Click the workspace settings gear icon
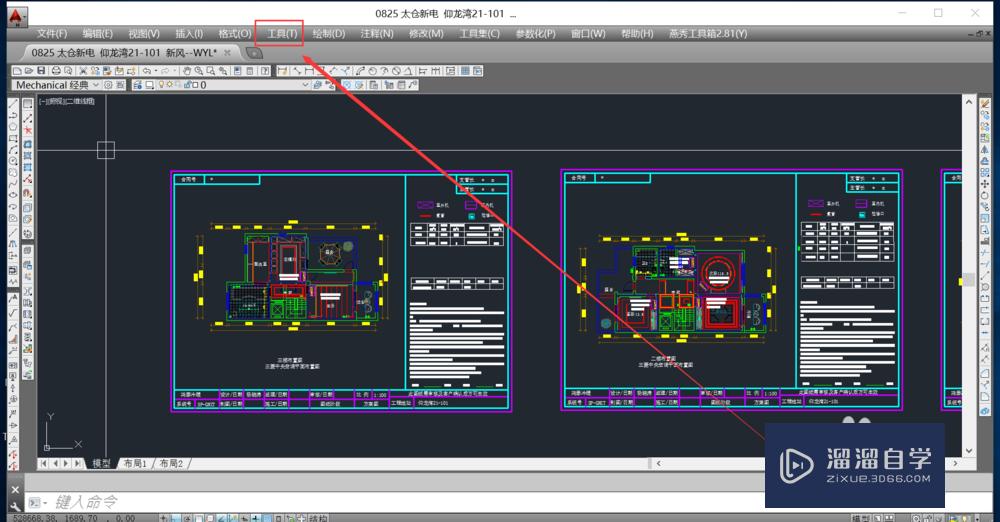 [x=108, y=85]
